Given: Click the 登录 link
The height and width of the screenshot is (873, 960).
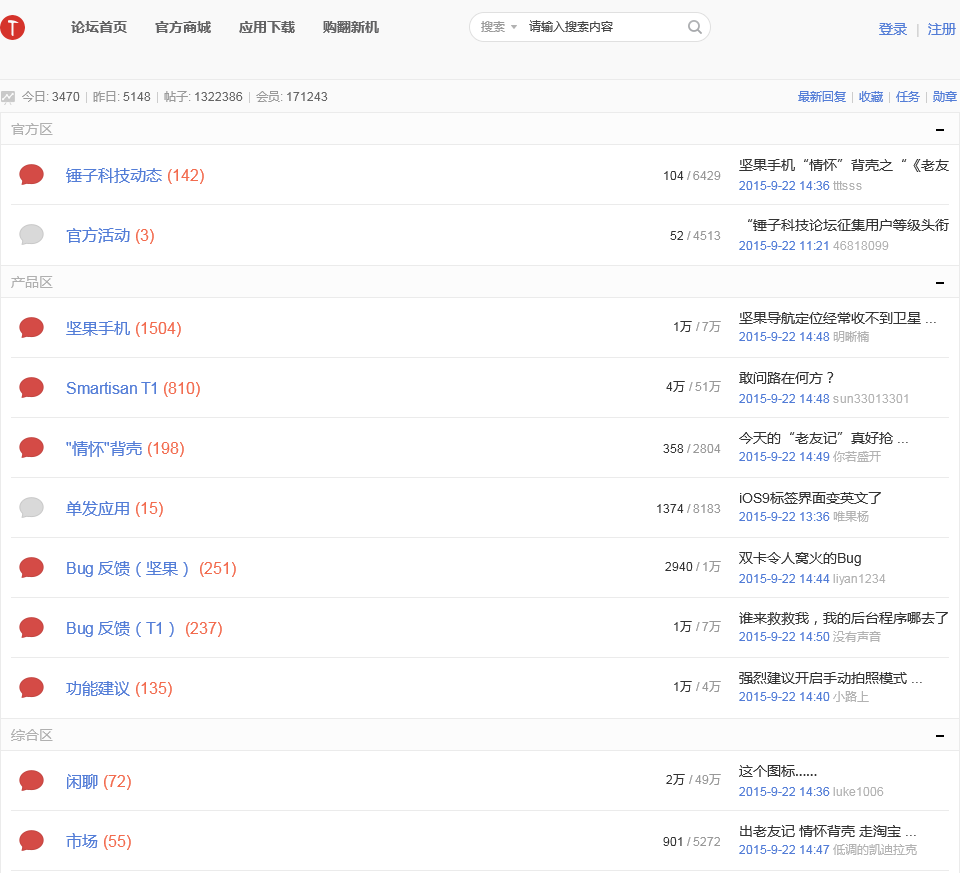Looking at the screenshot, I should pyautogui.click(x=893, y=29).
